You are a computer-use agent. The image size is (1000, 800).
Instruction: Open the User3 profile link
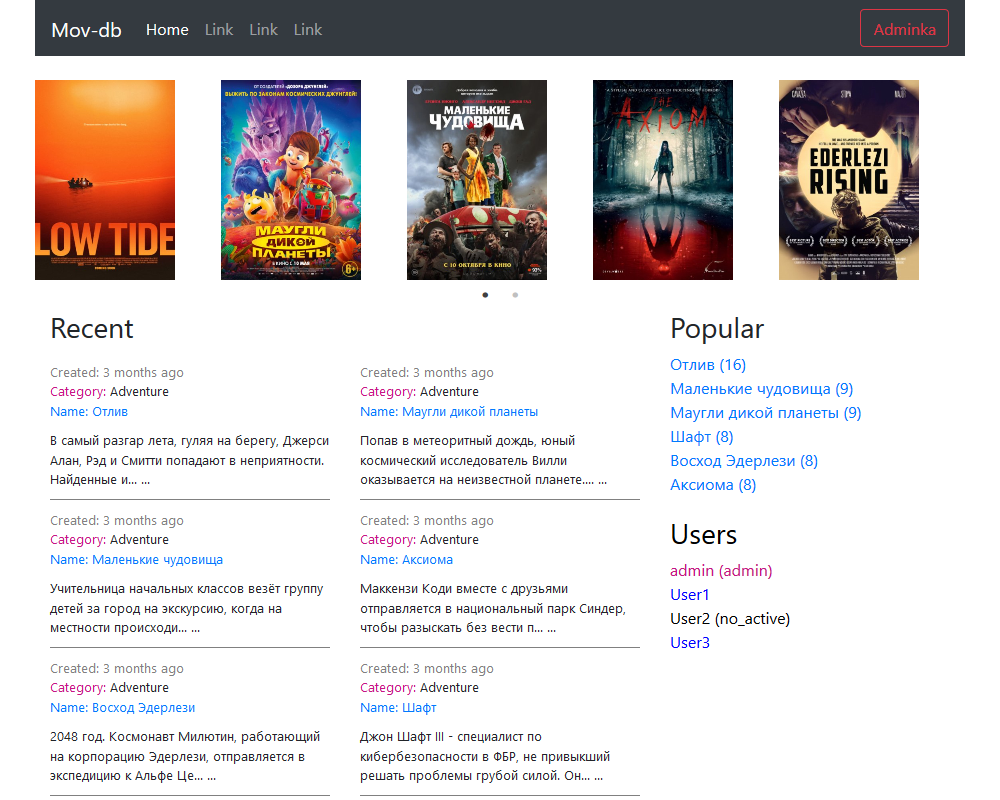[x=689, y=643]
